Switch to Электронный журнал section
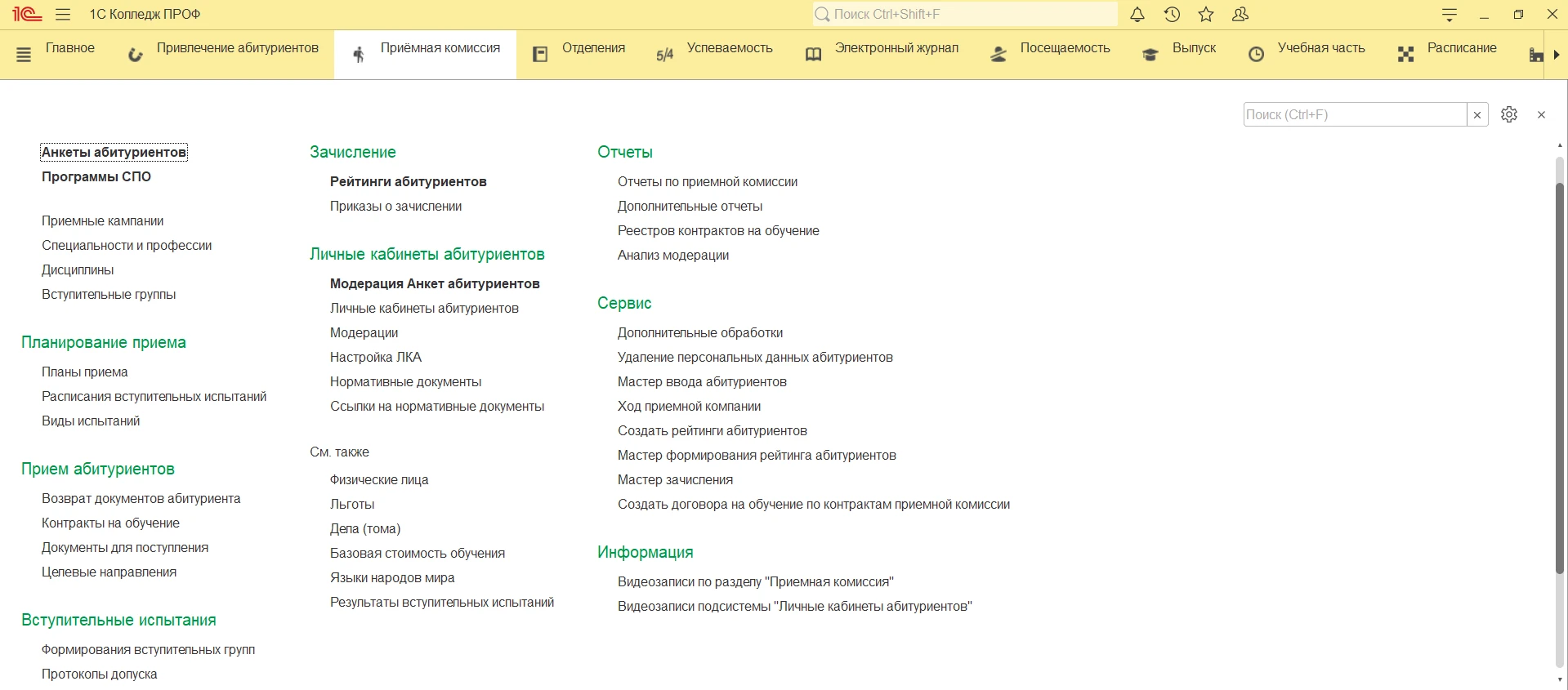The width and height of the screenshot is (1568, 690). 896,48
